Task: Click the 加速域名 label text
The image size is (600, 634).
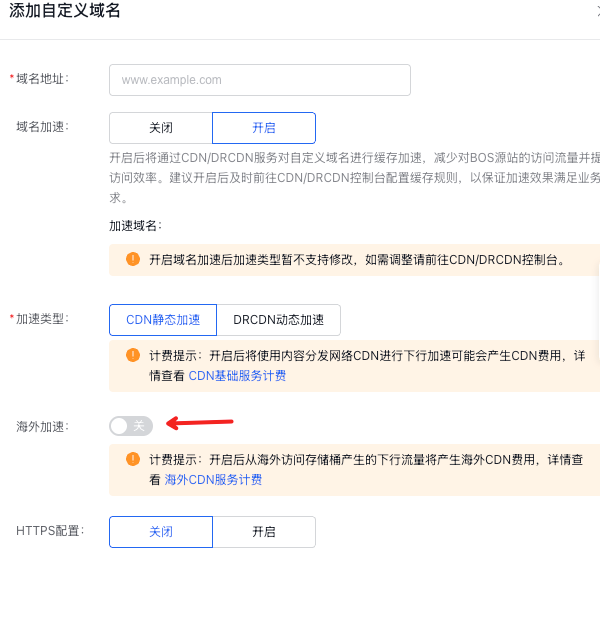Action: tap(135, 226)
